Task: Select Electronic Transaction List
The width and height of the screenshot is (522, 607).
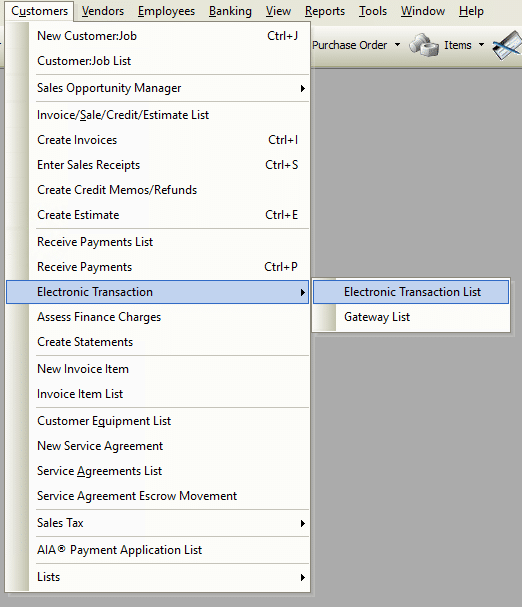Action: click(x=411, y=292)
